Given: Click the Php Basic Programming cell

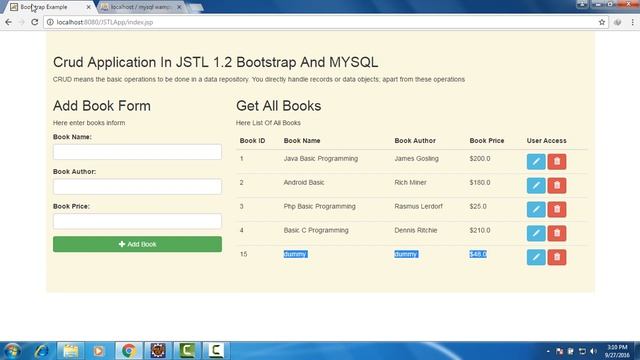Looking at the screenshot, I should click(320, 206).
